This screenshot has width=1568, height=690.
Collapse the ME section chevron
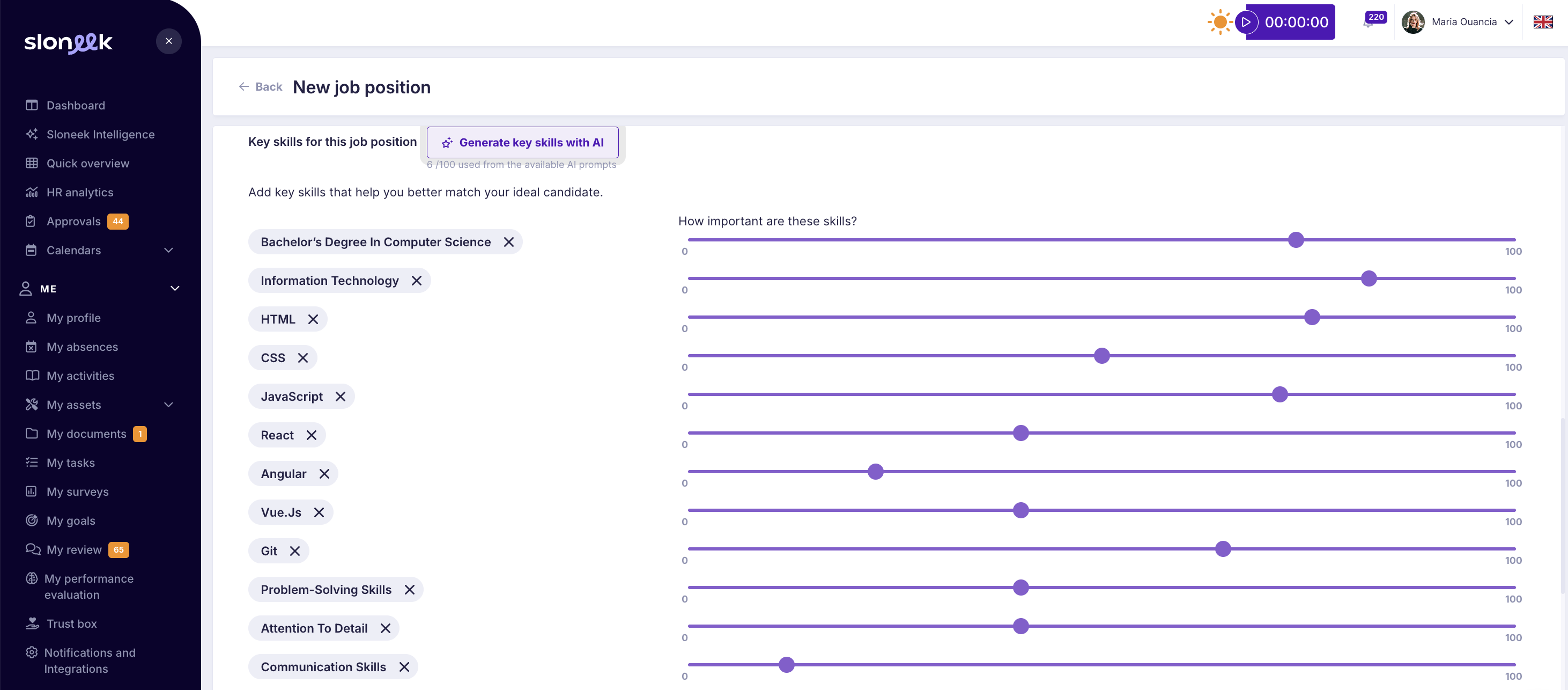(x=175, y=289)
